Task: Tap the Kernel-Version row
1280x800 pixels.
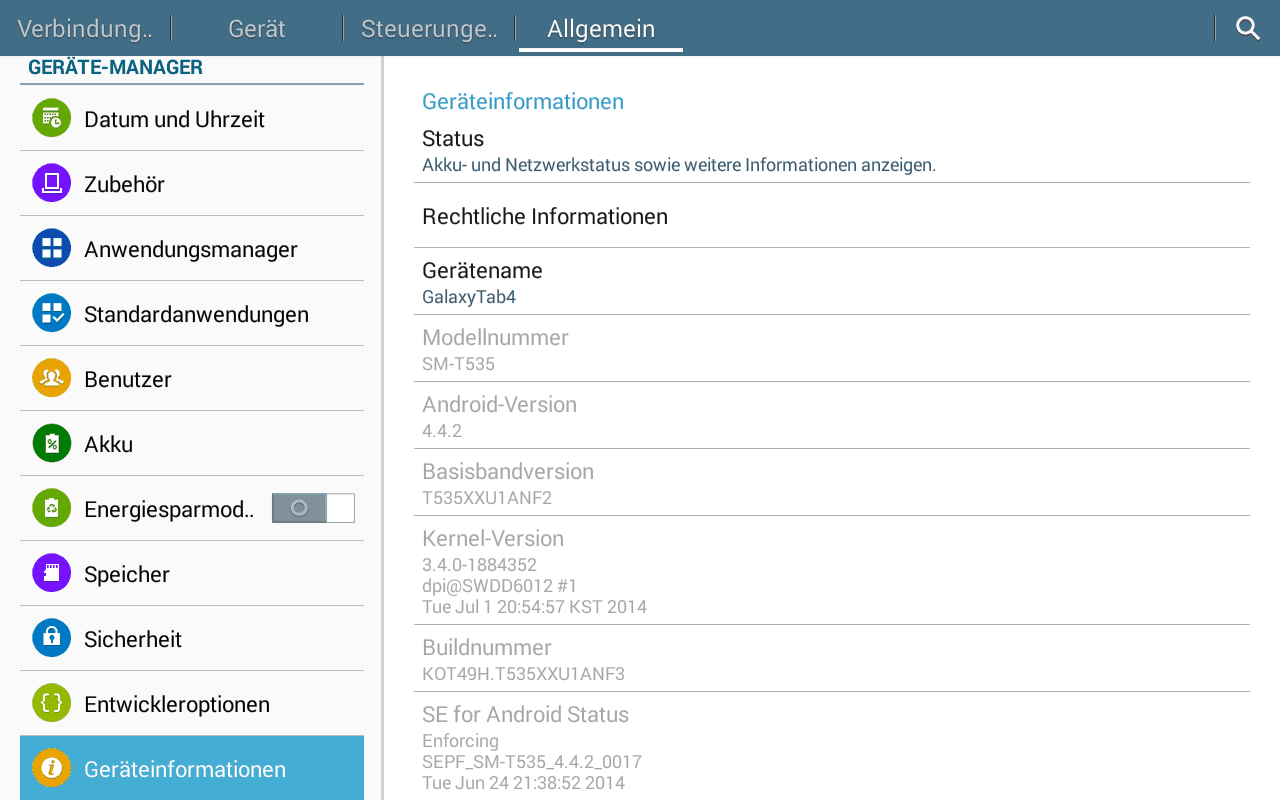Action: coord(832,571)
